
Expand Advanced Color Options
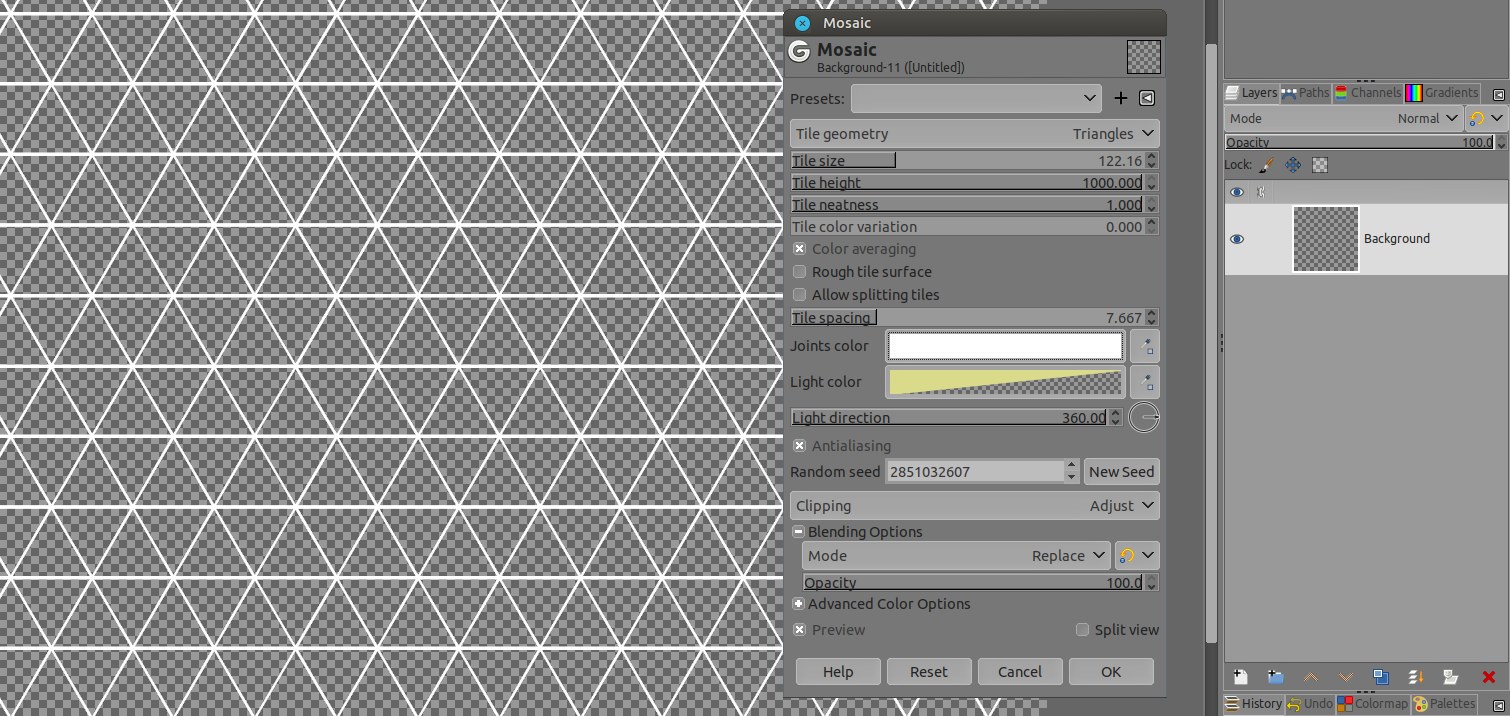click(799, 604)
